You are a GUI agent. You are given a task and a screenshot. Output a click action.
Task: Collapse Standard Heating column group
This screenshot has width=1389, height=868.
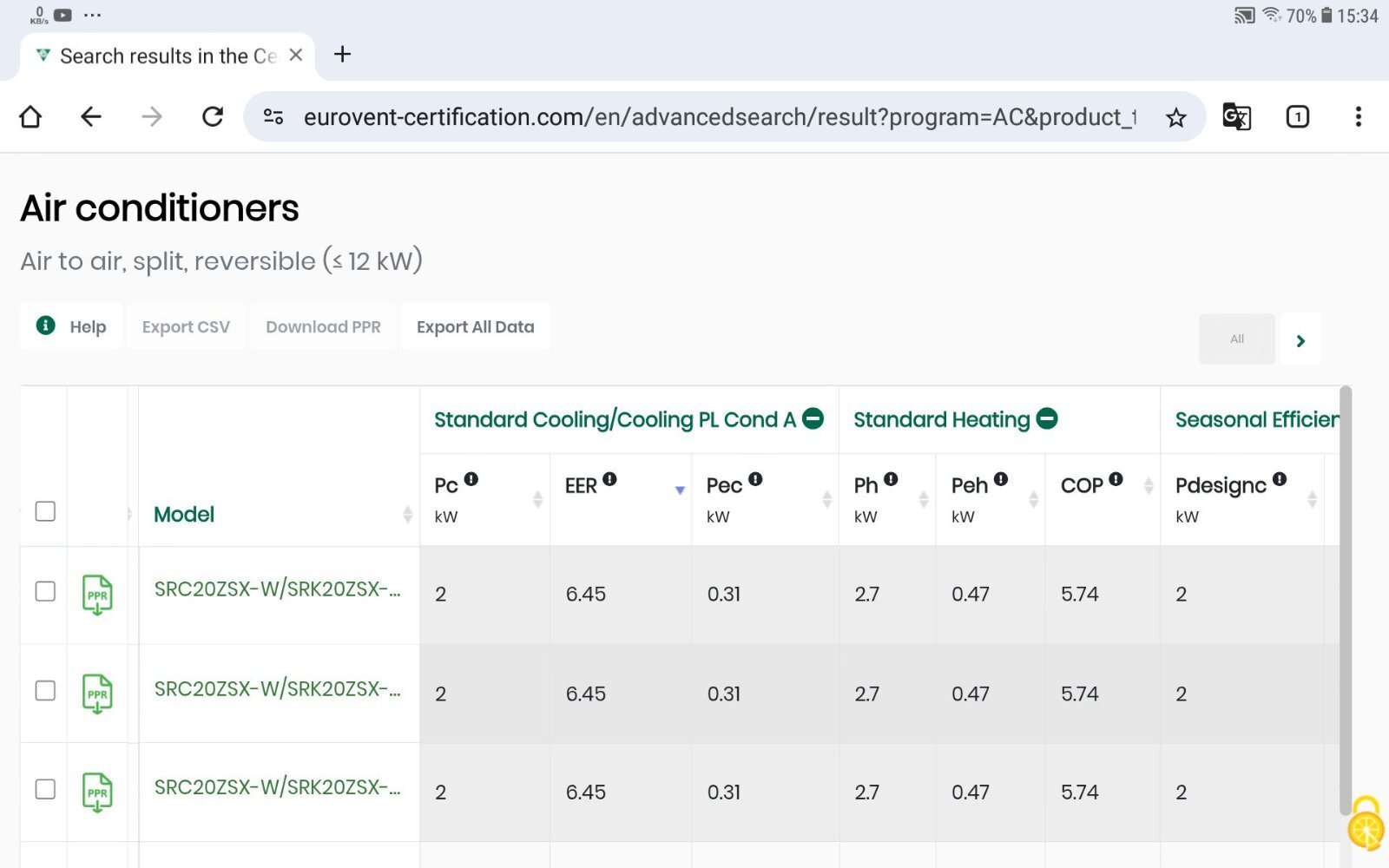click(1047, 418)
